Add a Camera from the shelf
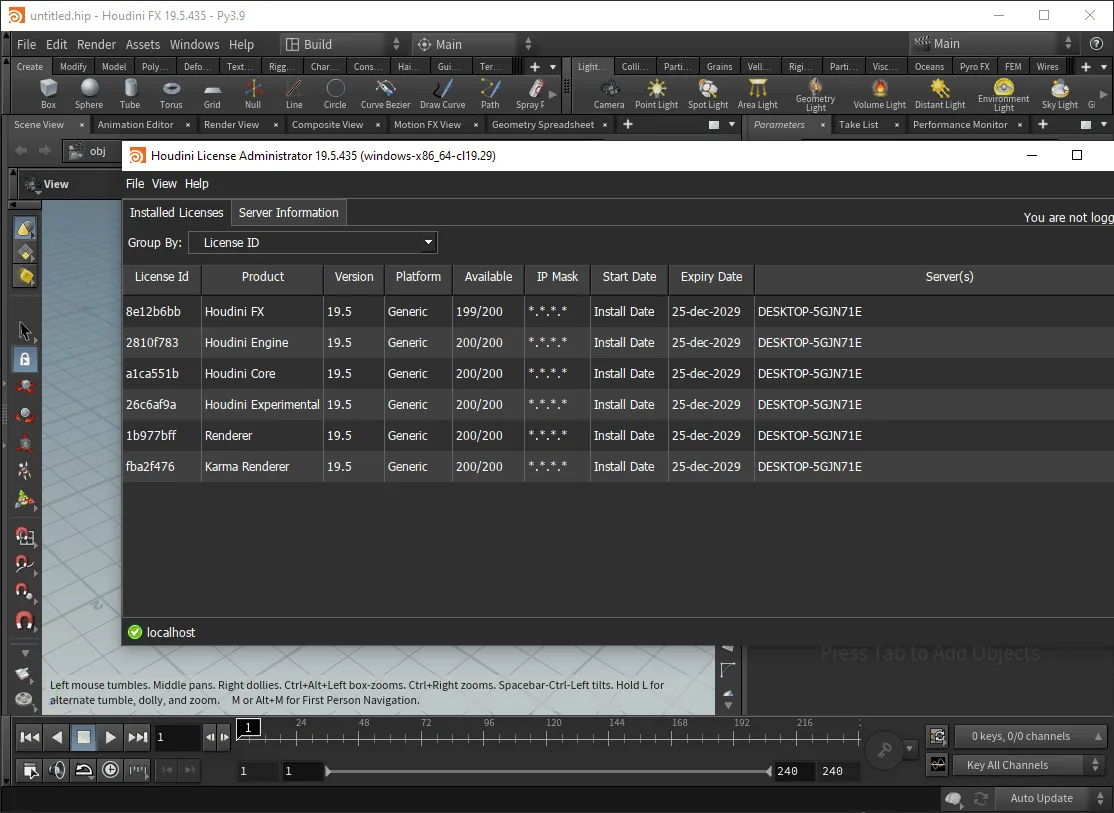This screenshot has width=1114, height=813. click(x=609, y=94)
